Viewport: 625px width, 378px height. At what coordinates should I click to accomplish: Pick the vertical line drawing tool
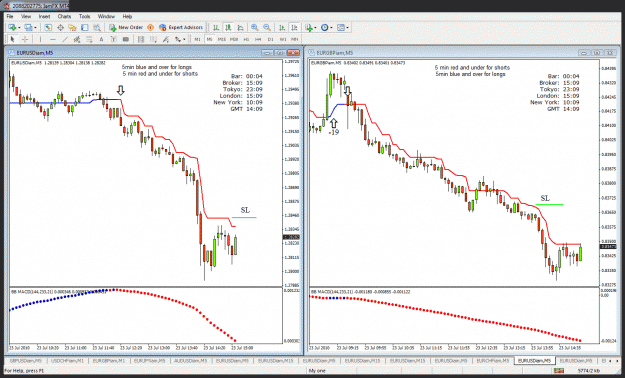[41, 39]
